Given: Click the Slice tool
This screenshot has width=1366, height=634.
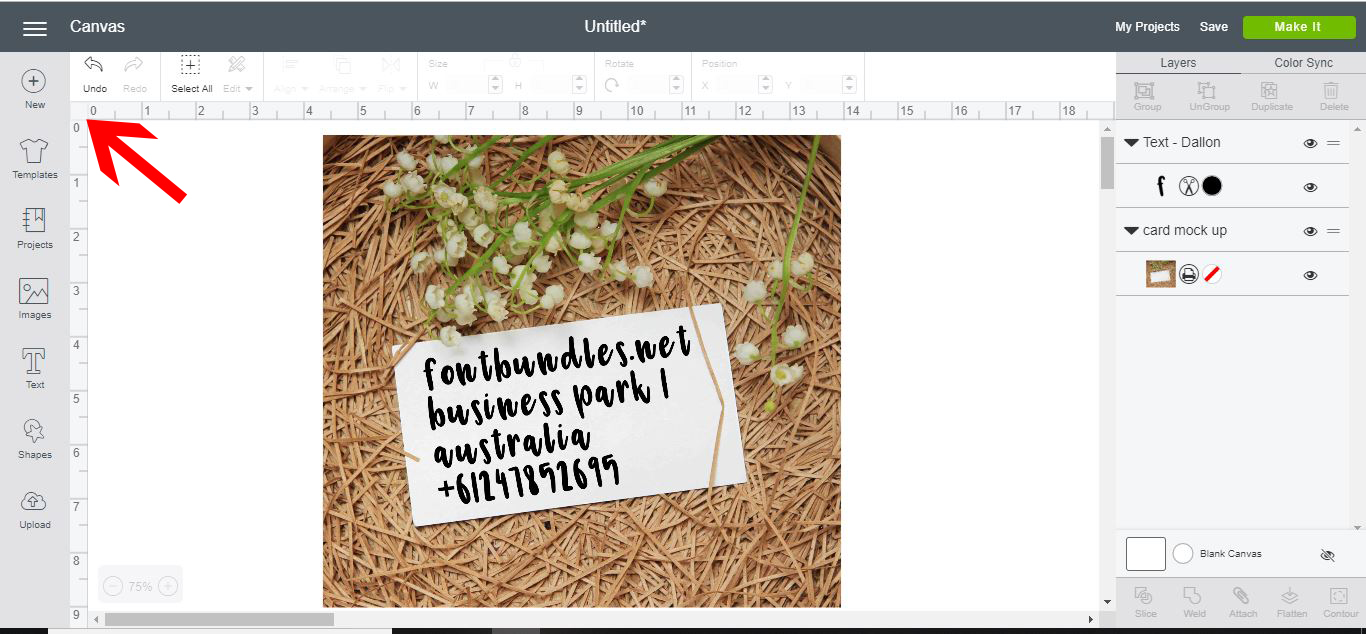Looking at the screenshot, I should 1145,602.
